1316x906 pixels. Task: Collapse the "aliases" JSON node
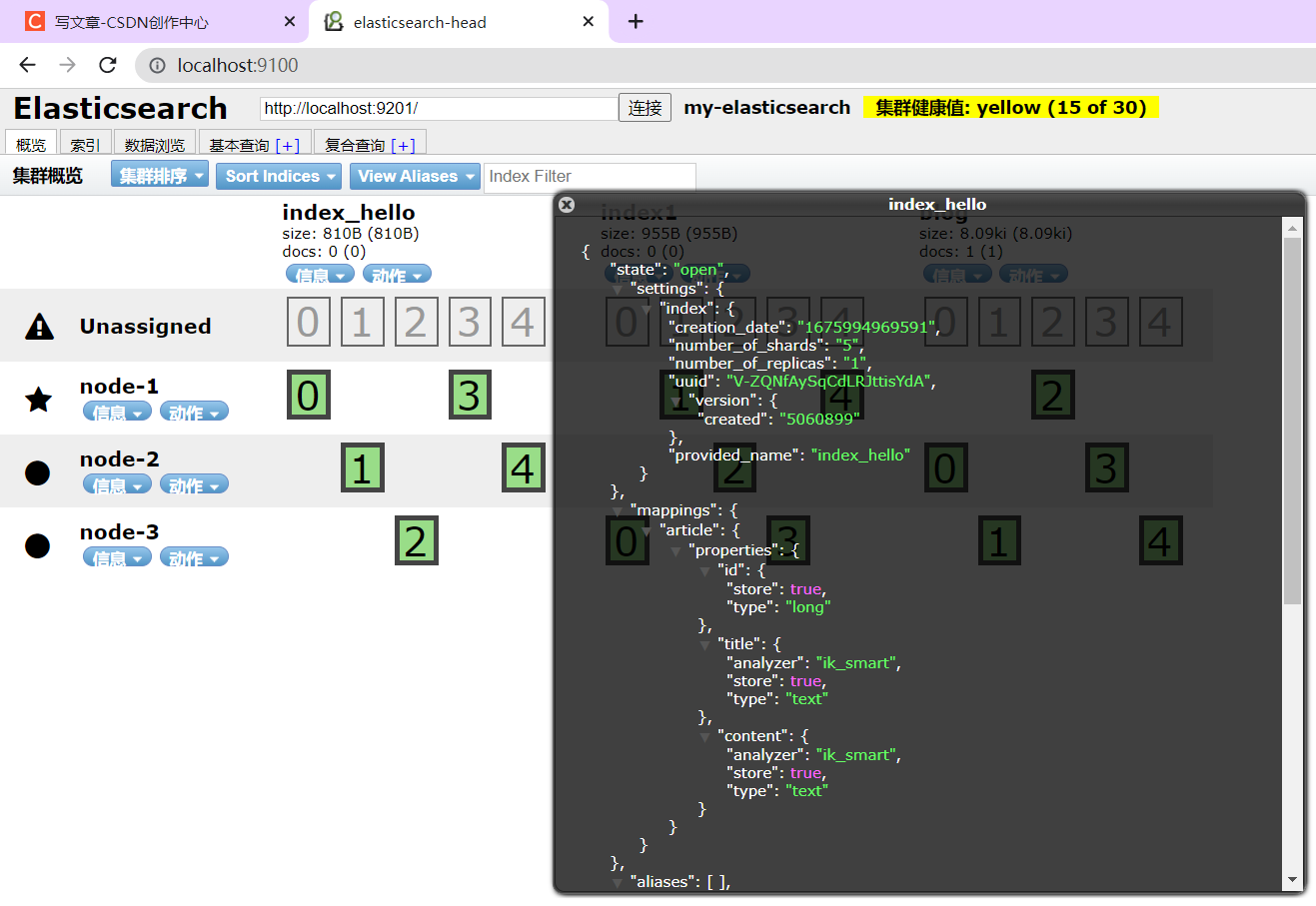pos(618,883)
